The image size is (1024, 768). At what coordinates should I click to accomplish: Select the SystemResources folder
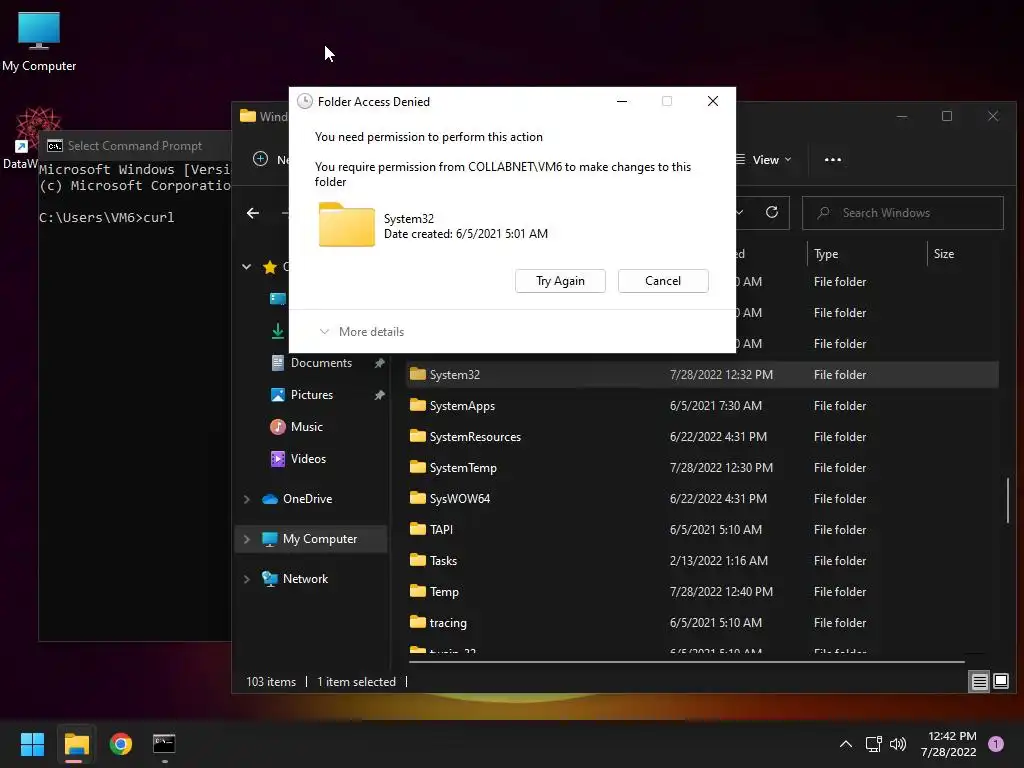[x=475, y=437]
